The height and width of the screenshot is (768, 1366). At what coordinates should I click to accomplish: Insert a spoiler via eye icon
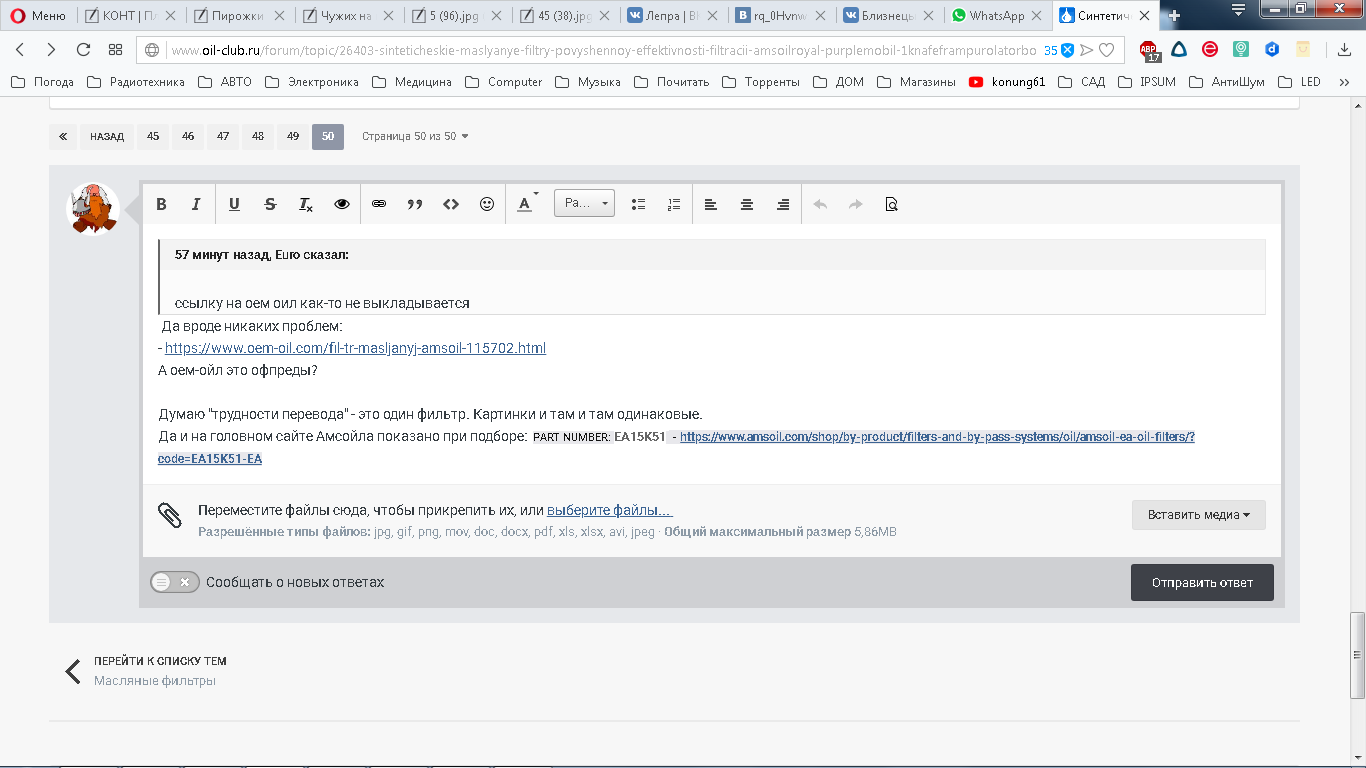pyautogui.click(x=342, y=204)
